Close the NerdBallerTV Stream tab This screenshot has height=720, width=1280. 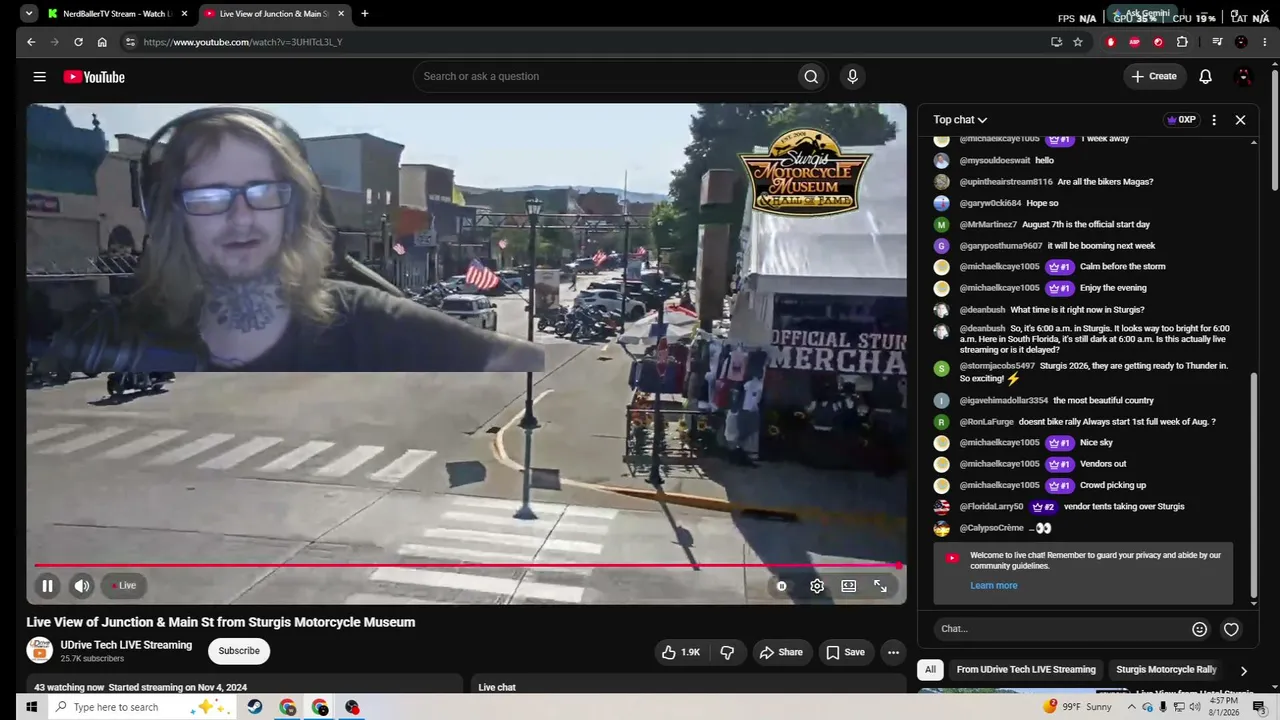point(184,14)
